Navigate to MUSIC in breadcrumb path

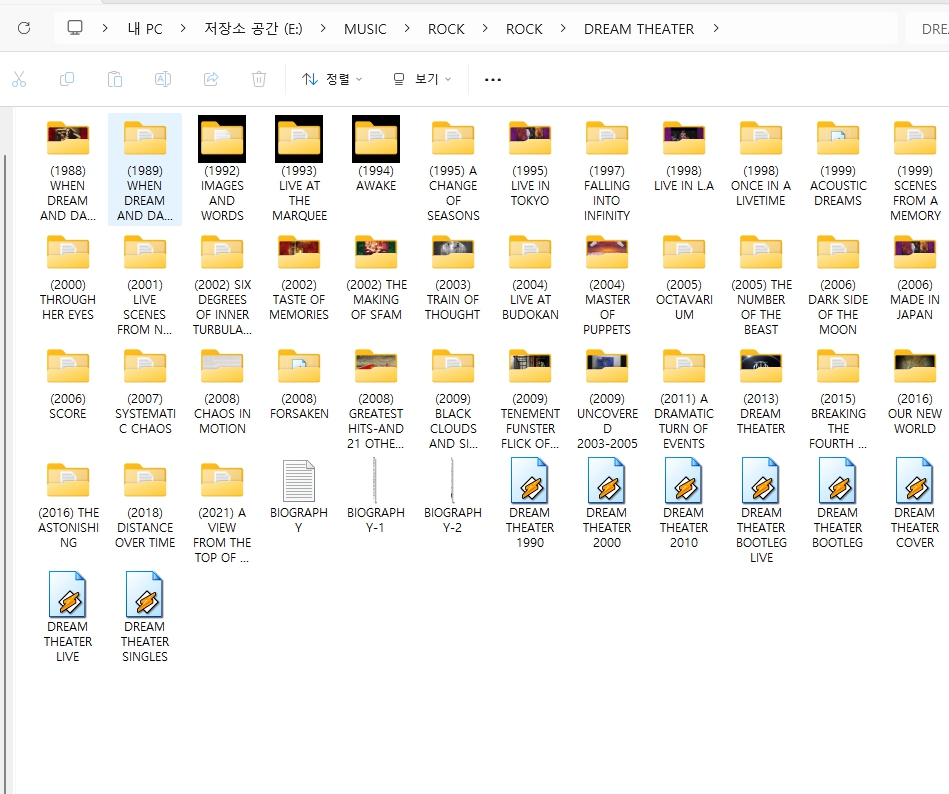coord(365,29)
